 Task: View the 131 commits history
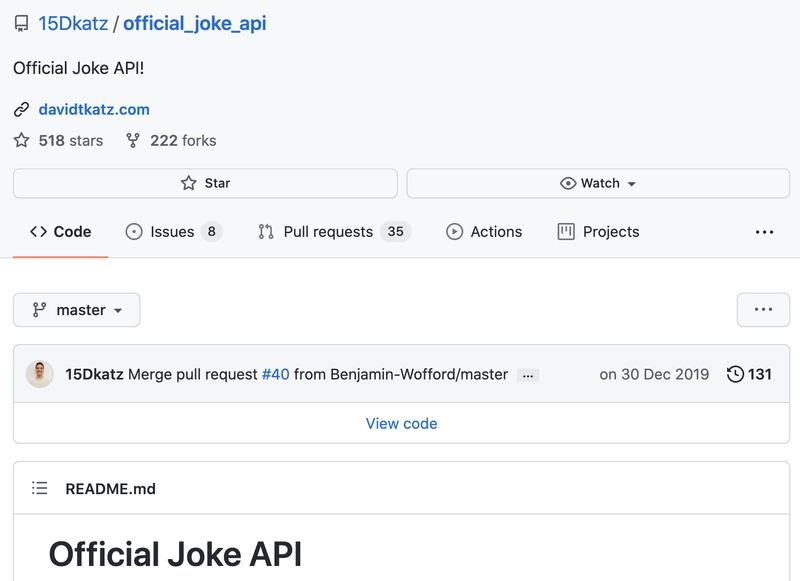coord(749,374)
